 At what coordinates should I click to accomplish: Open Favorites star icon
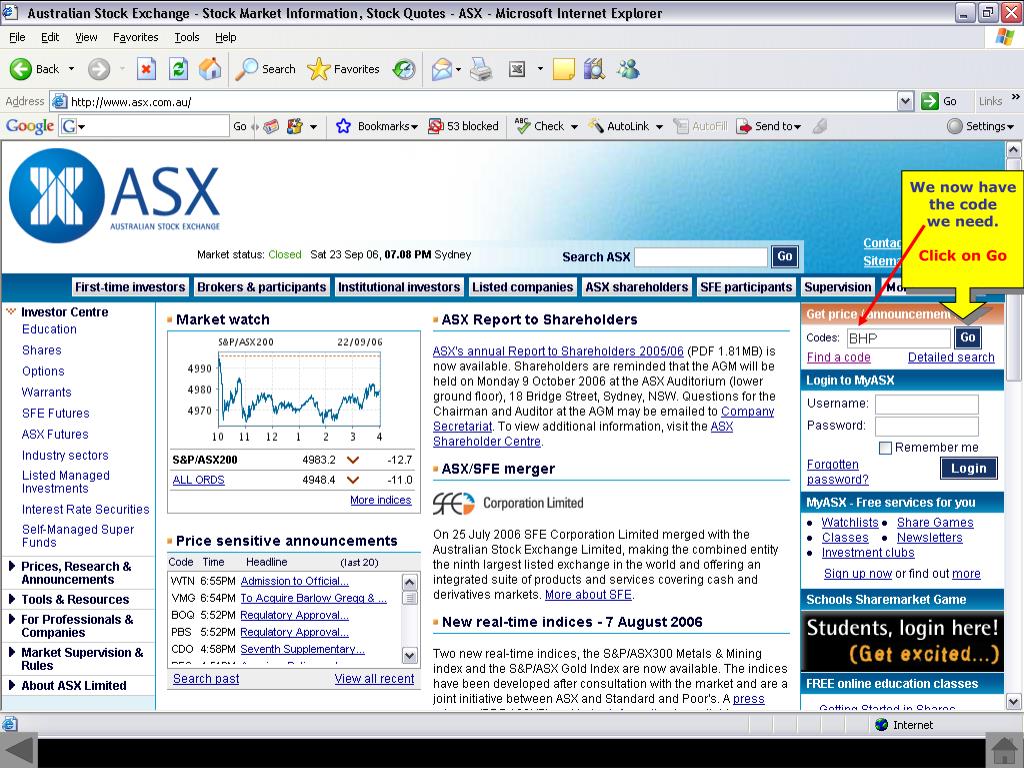coord(319,69)
